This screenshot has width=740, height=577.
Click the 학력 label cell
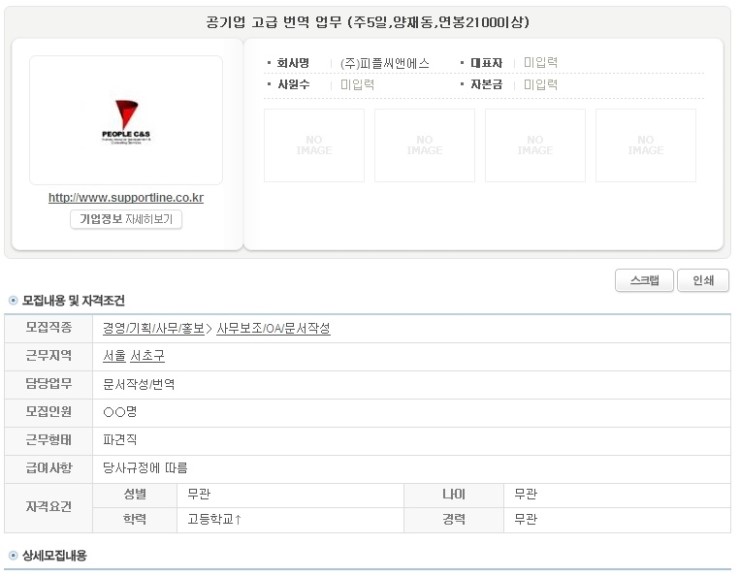point(135,520)
